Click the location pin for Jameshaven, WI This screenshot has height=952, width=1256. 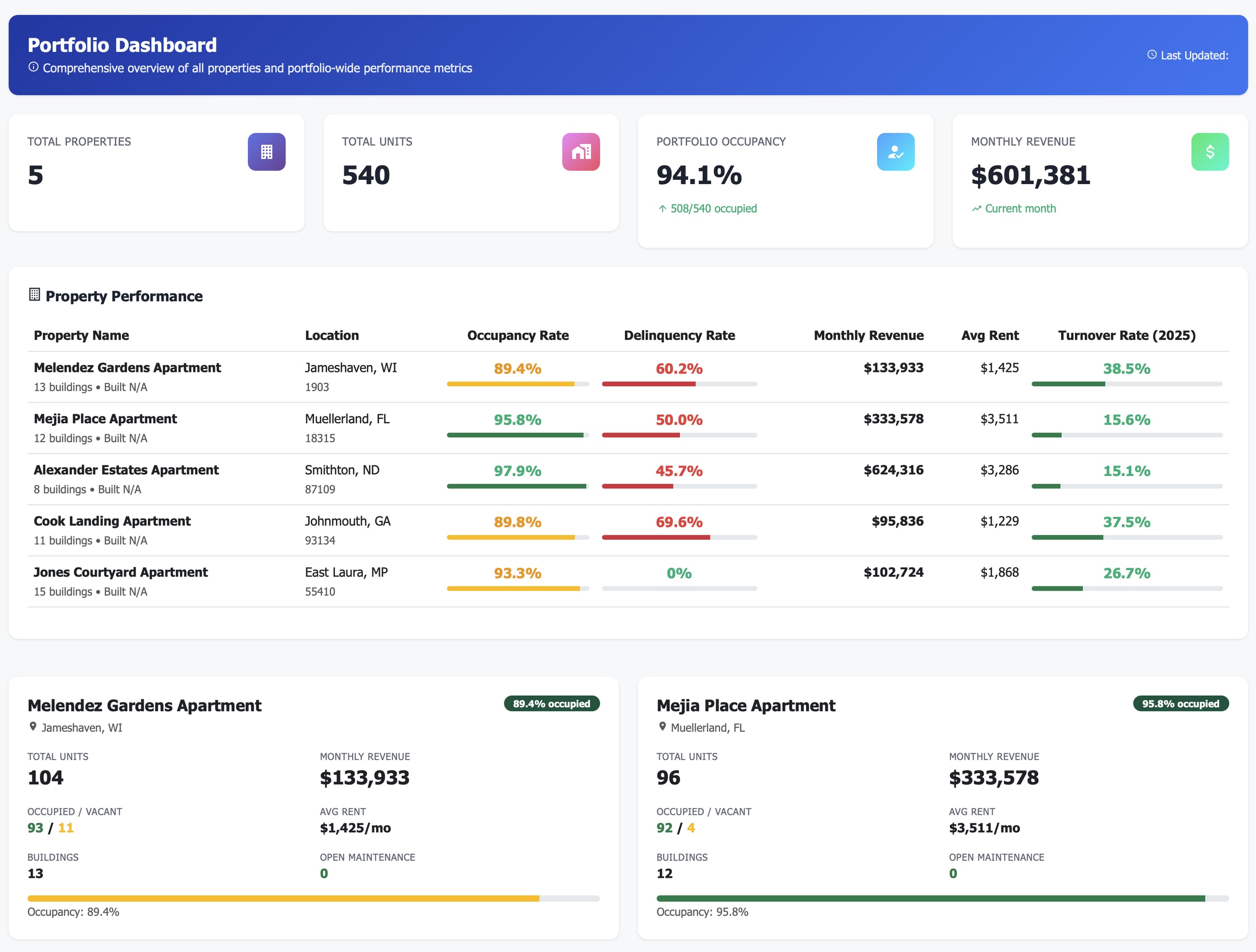[33, 727]
